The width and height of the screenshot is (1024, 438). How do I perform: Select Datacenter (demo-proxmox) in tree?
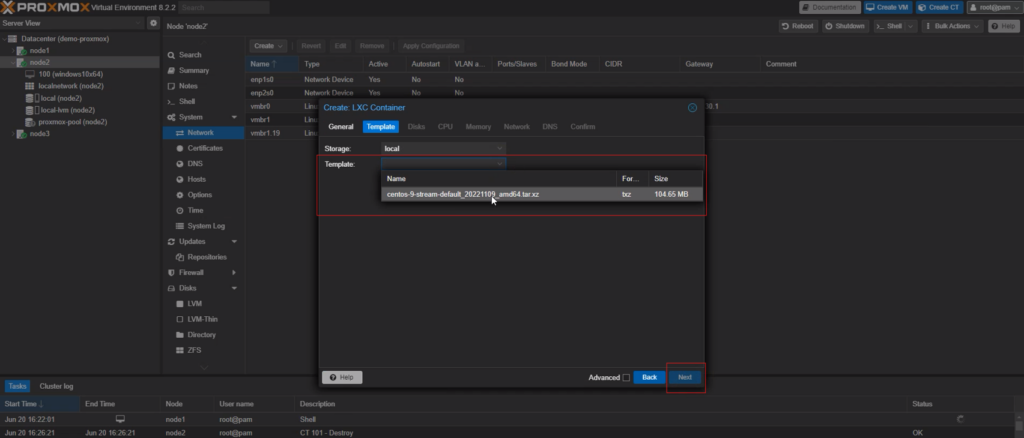(x=65, y=39)
